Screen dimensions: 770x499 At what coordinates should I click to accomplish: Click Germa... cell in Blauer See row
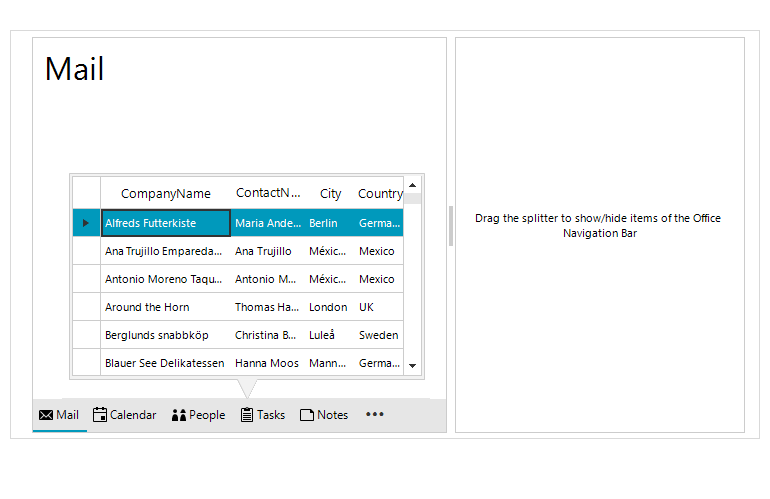[379, 363]
